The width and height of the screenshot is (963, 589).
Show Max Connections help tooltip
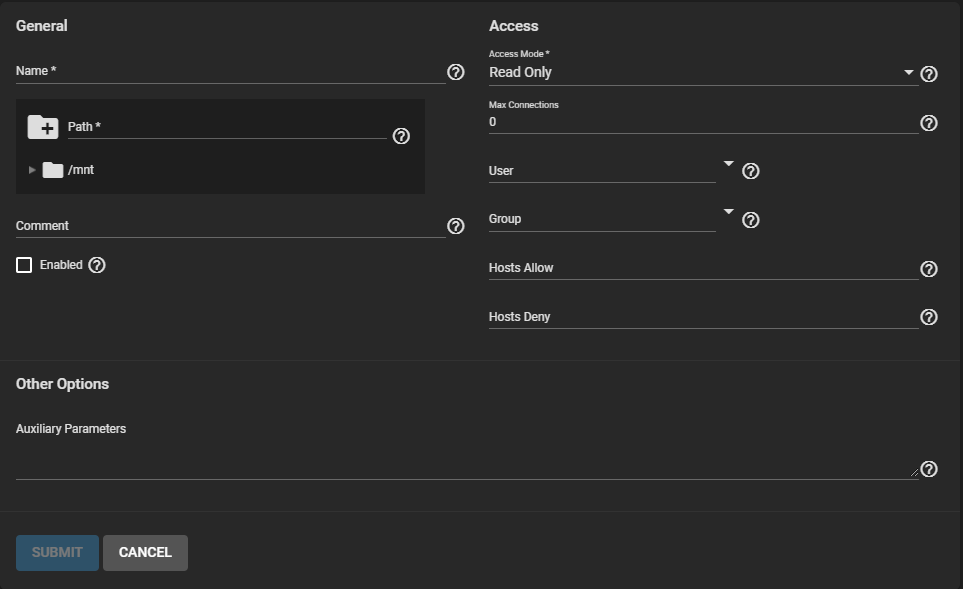click(x=928, y=123)
